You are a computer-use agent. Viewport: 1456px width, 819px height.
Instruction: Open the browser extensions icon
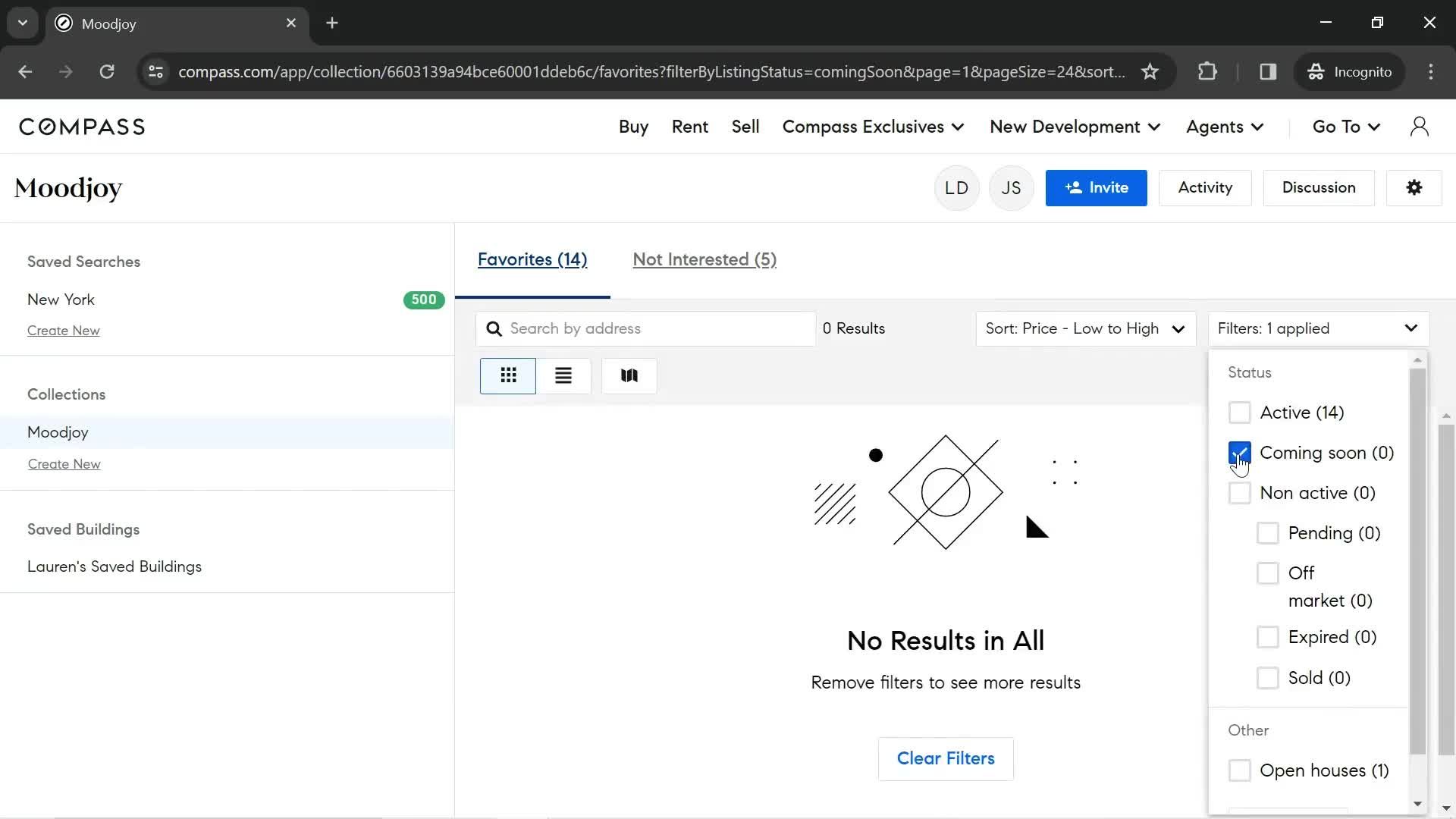[1207, 72]
